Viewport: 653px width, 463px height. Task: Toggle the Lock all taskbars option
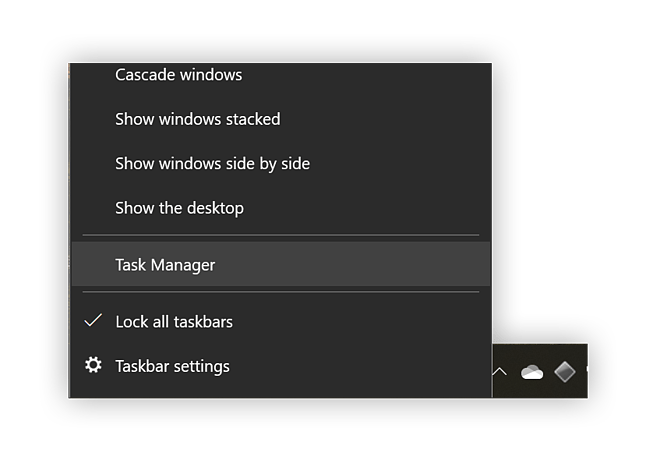(174, 322)
